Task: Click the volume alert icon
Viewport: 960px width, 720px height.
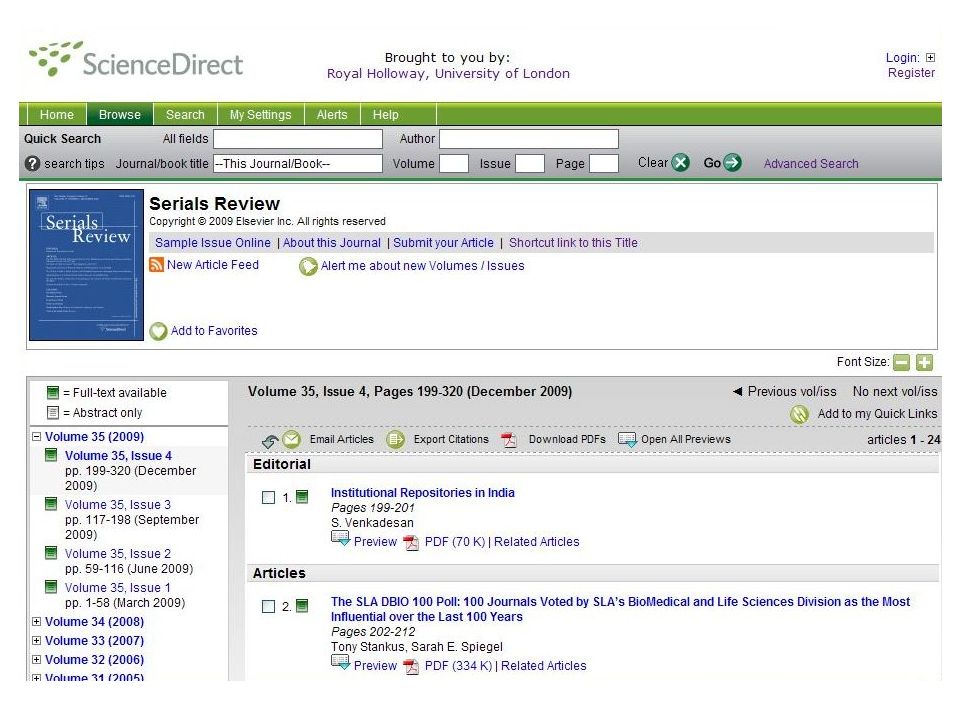Action: (308, 266)
